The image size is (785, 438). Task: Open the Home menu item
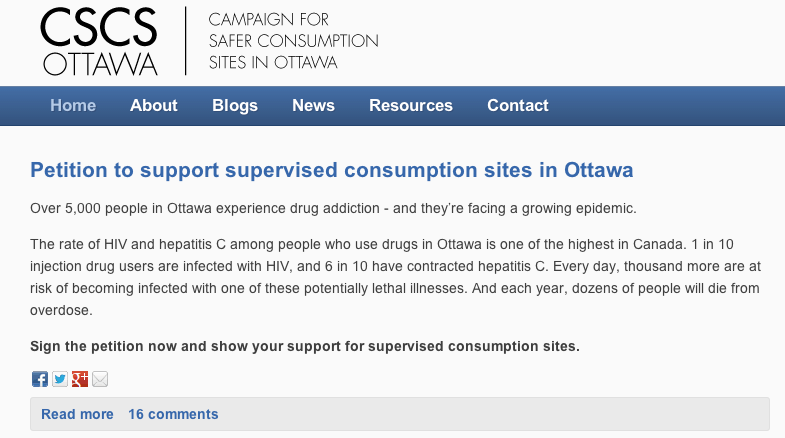[x=73, y=105]
